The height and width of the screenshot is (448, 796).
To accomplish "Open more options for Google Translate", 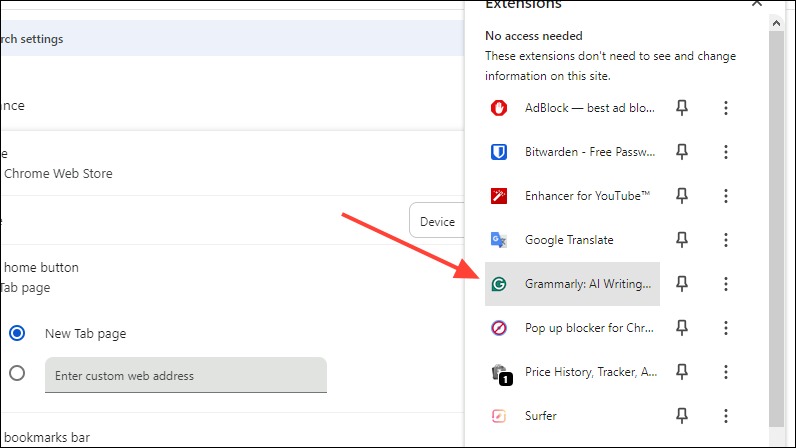I will (725, 240).
